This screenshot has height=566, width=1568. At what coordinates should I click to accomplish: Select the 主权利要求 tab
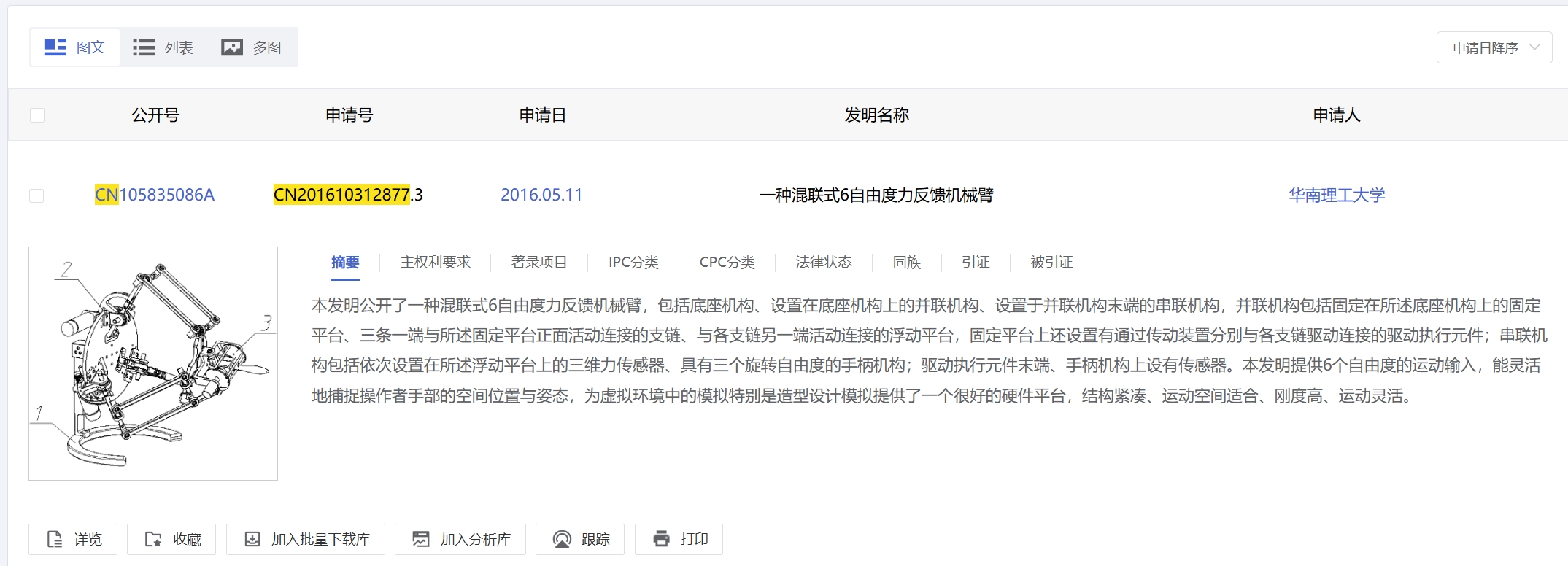coord(436,262)
